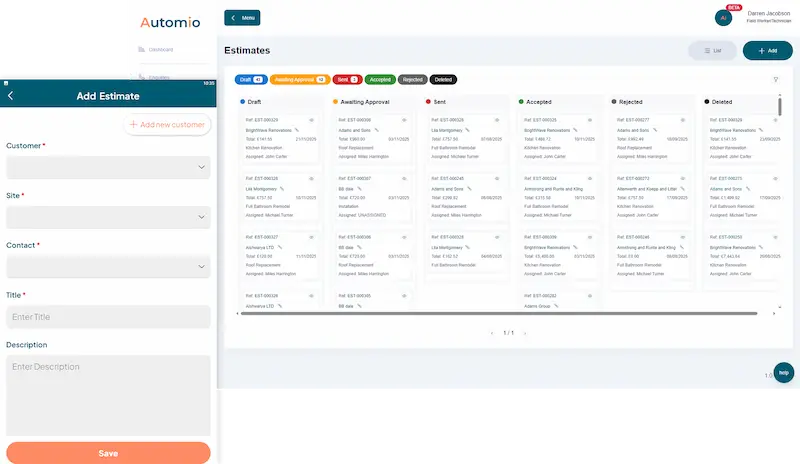Viewport: 800px width, 464px height.
Task: Switch to List view
Action: [x=712, y=51]
